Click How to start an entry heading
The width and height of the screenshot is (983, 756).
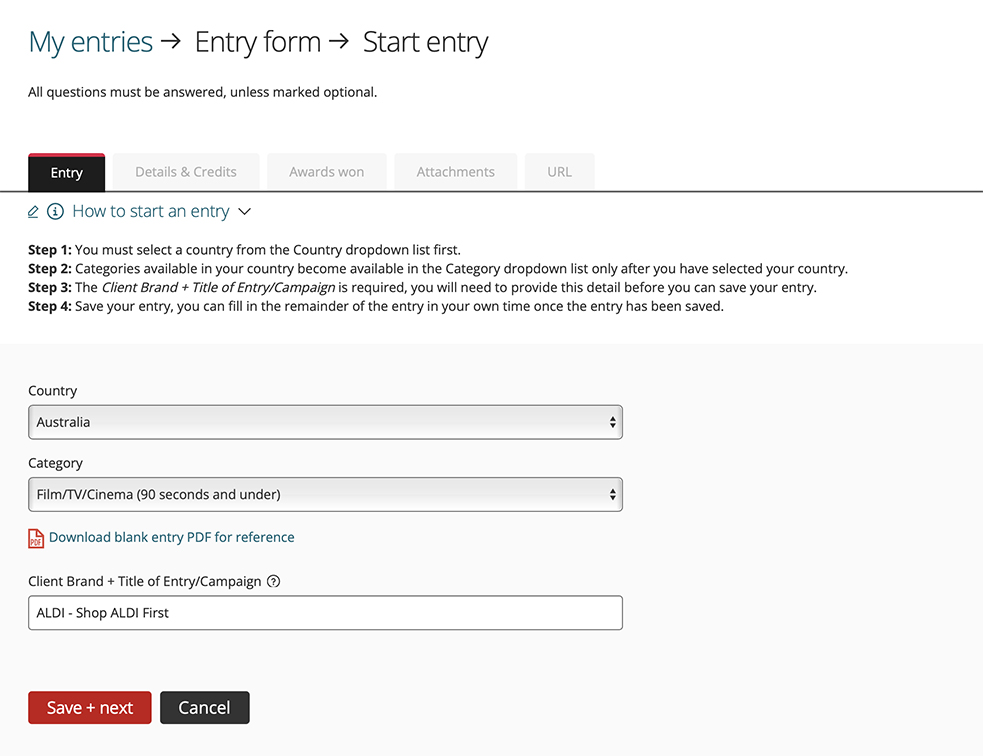(x=151, y=211)
